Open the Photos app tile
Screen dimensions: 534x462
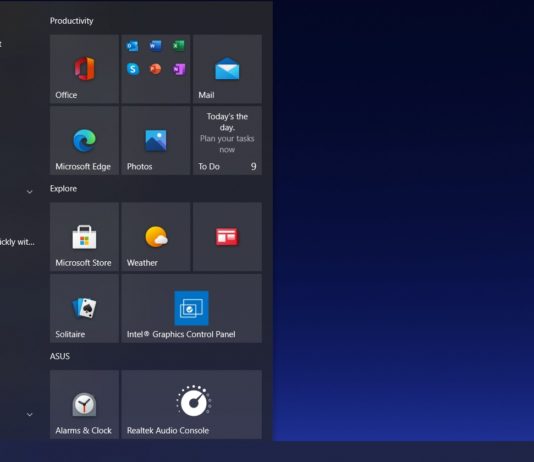(x=156, y=140)
